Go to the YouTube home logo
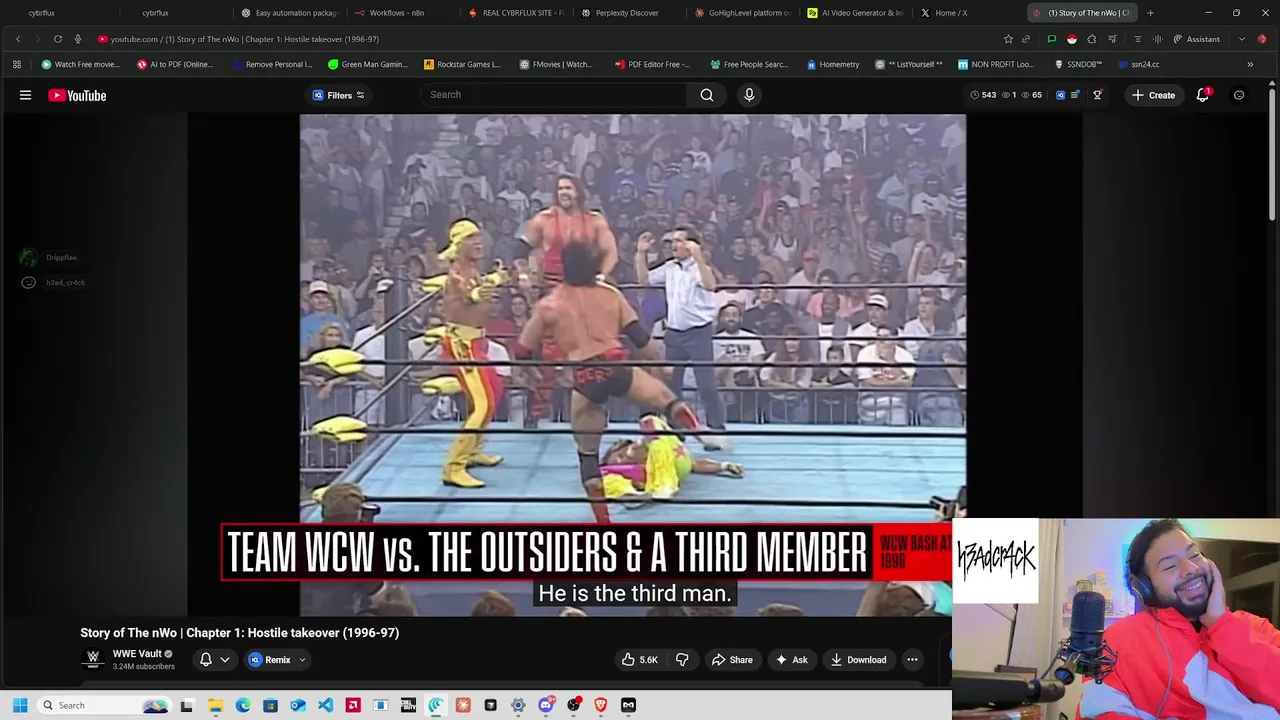This screenshot has height=720, width=1280. [x=77, y=95]
